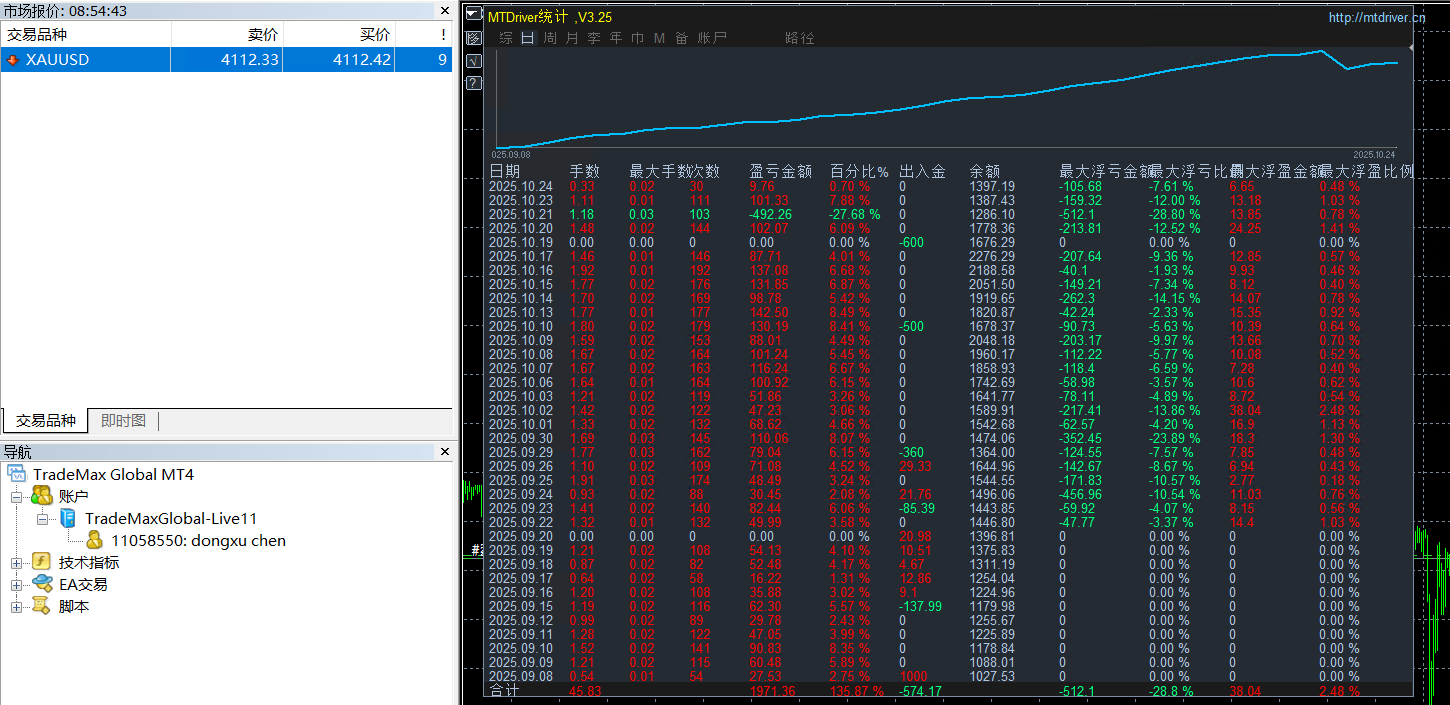Viewport: 1450px width, 705px height.
Task: Open the question-mark help icon beside MTDriver panel
Action: pos(474,84)
